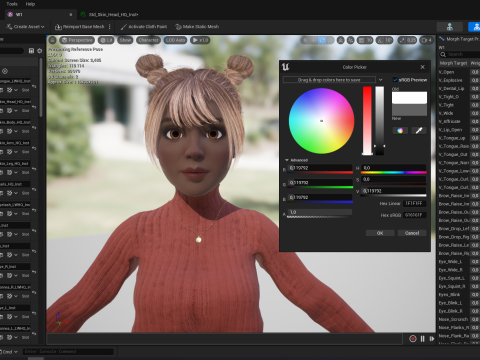Open the Perspective view dropdown
This screenshot has width=480, height=360.
[x=77, y=40]
